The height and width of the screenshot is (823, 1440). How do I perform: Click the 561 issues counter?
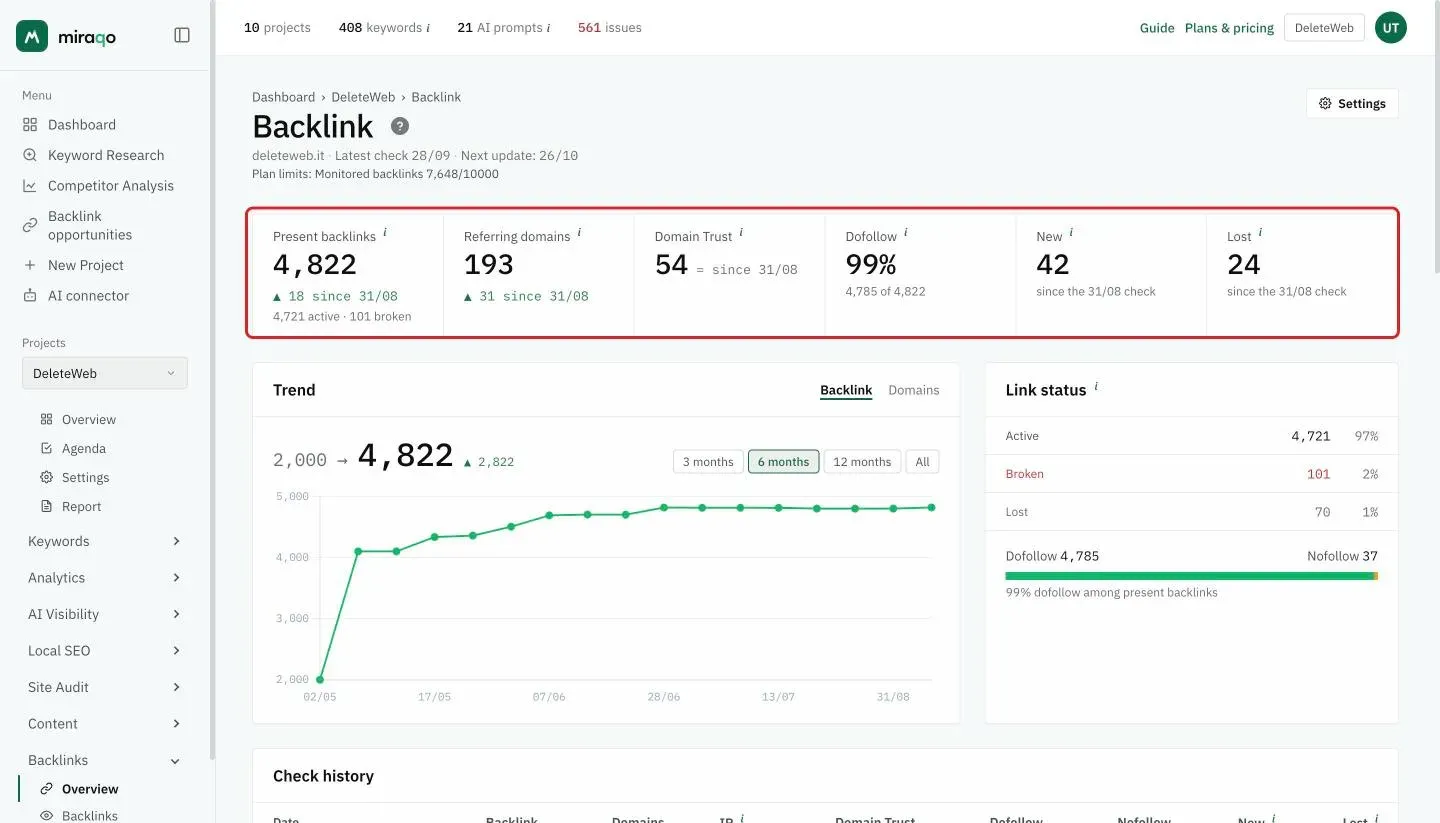610,28
